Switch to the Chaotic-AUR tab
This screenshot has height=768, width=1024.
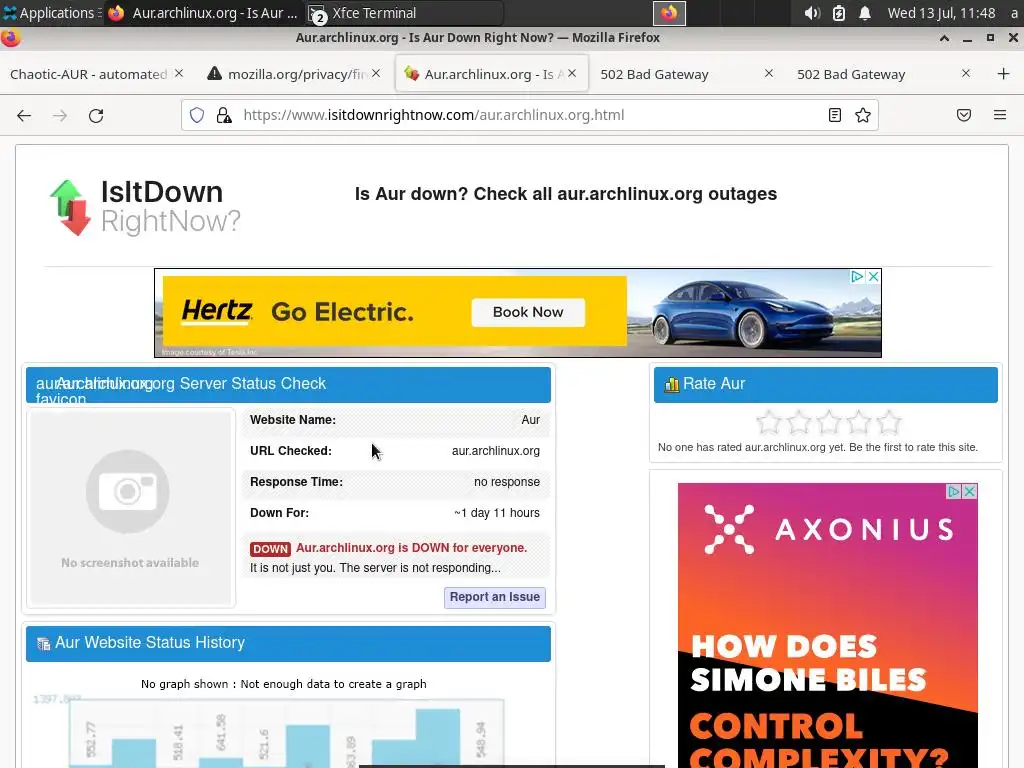[89, 74]
